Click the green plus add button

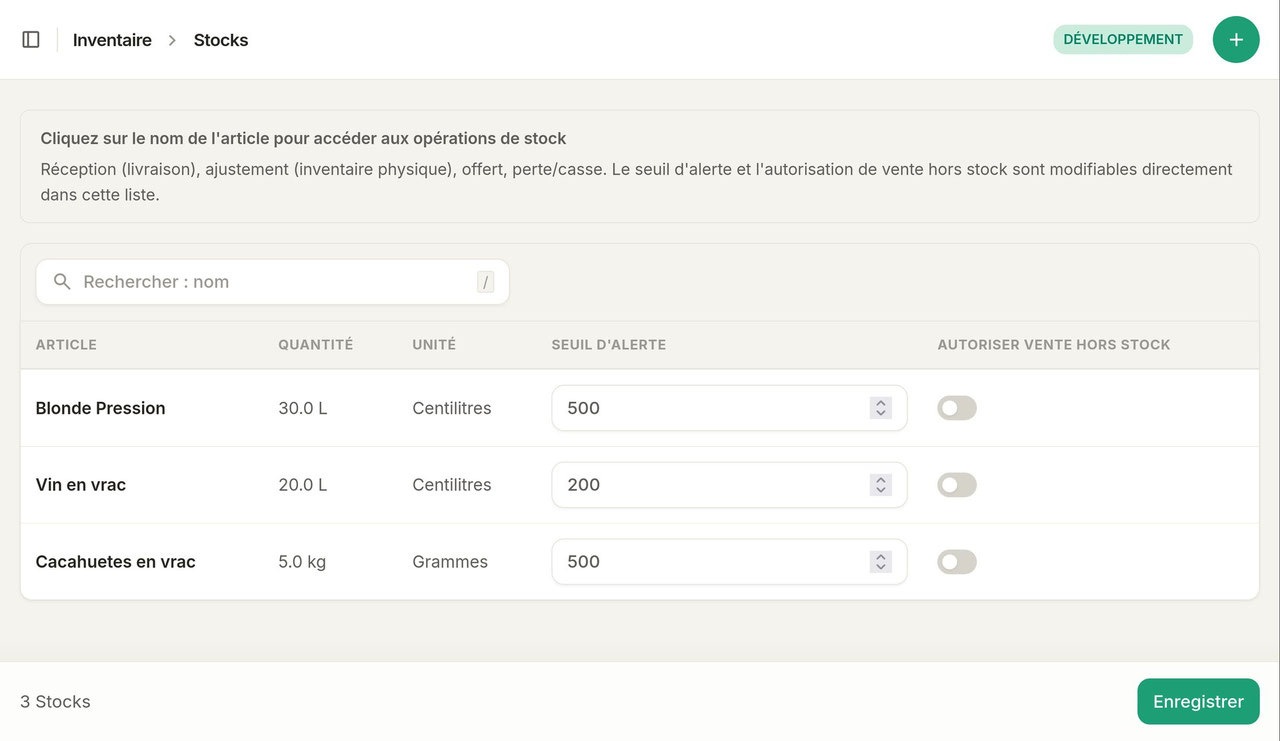point(1236,40)
